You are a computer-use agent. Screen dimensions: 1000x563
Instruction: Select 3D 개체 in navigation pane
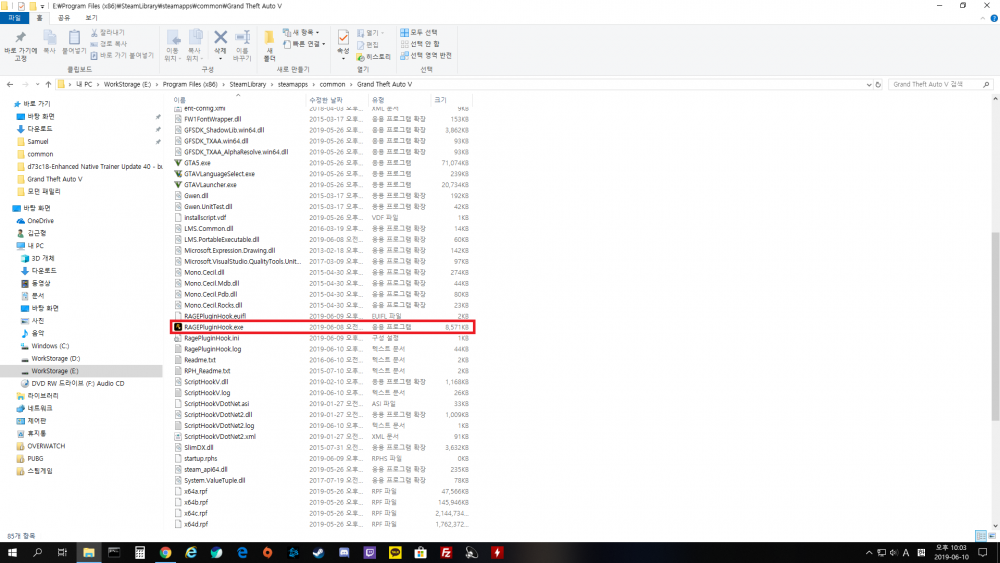pyautogui.click(x=43, y=258)
